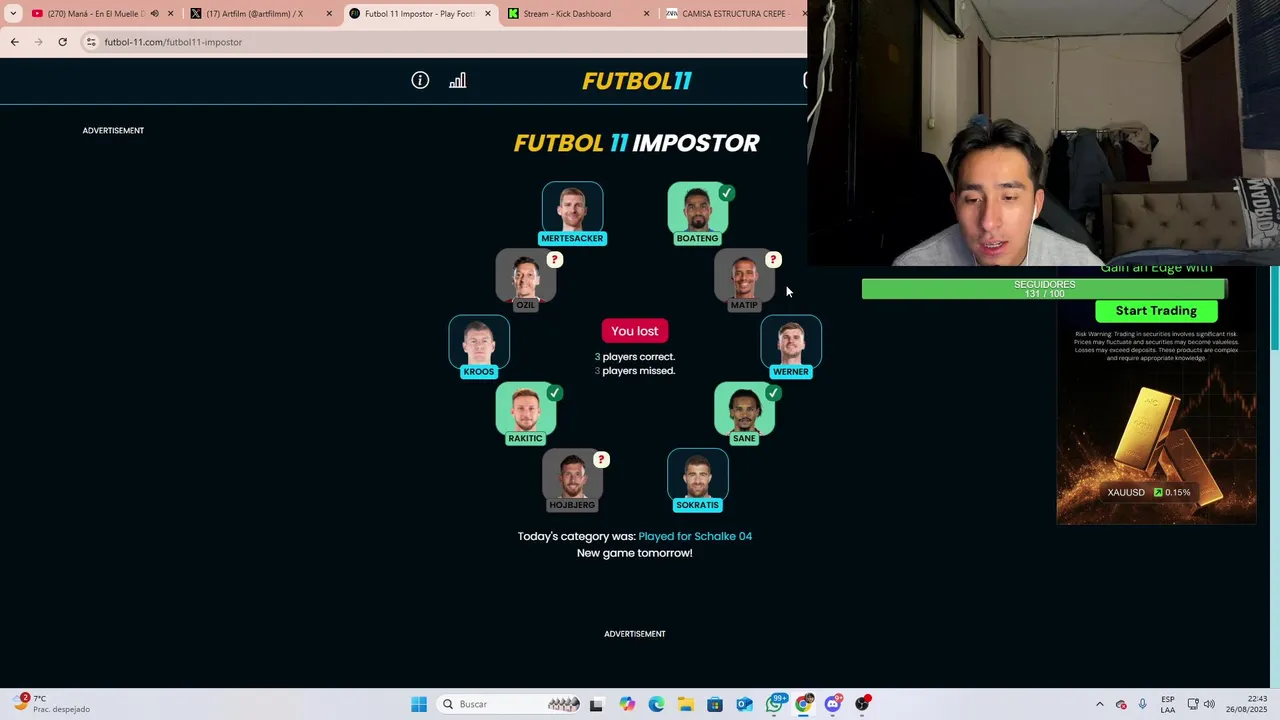Click the checkmark badge on Sane
Image resolution: width=1280 pixels, height=720 pixels.
pos(772,393)
